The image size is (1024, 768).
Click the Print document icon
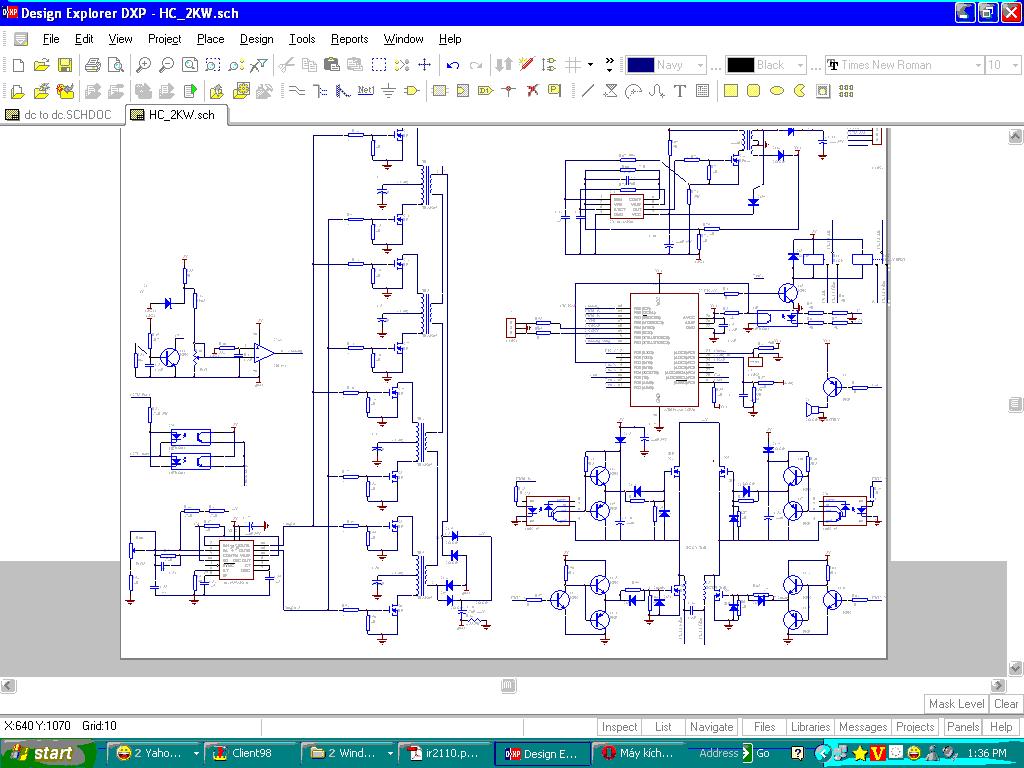[93, 65]
